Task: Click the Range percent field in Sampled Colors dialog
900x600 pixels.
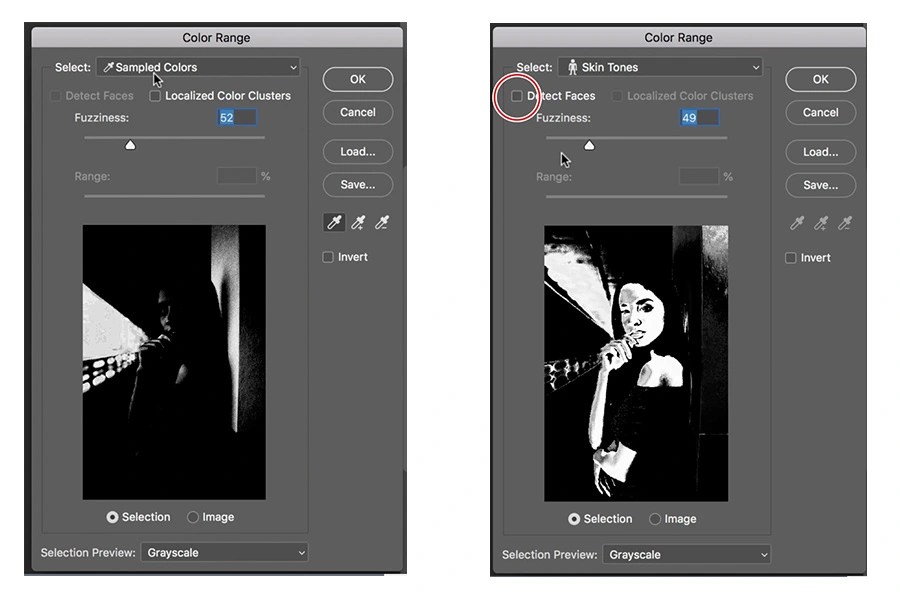Action: coord(237,176)
